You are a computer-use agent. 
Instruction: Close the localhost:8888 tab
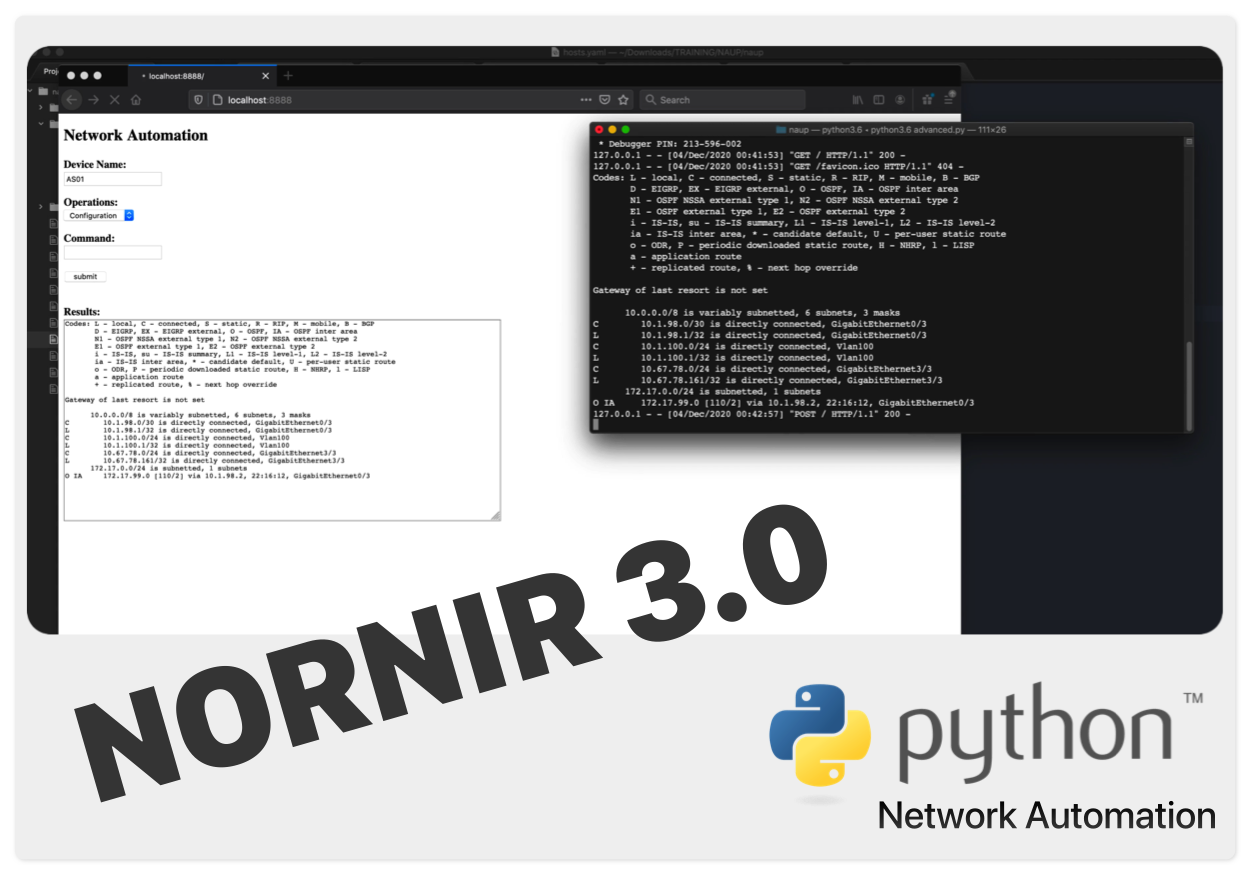[265, 76]
